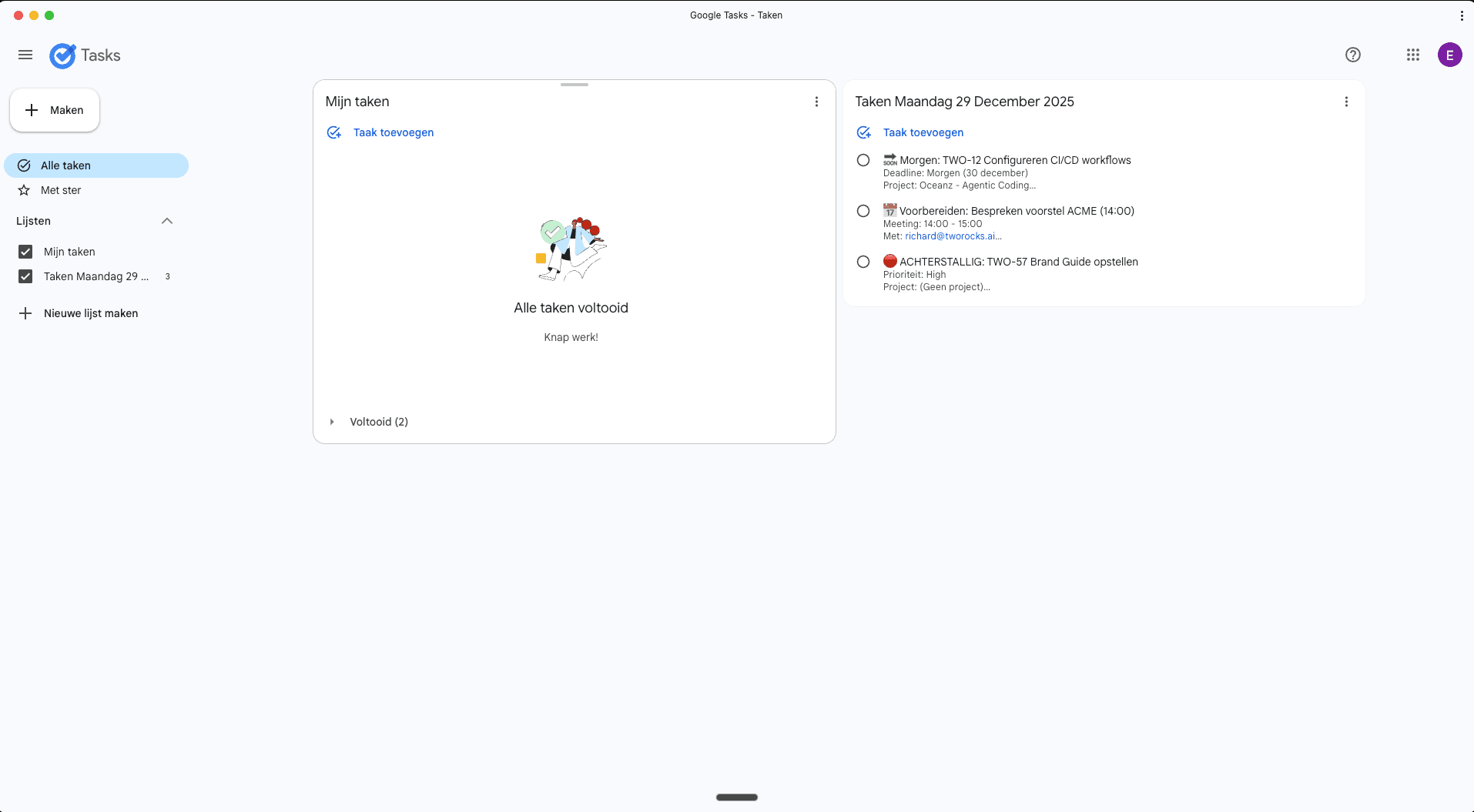Open the Google apps launcher grid
The image size is (1474, 812).
tap(1412, 55)
